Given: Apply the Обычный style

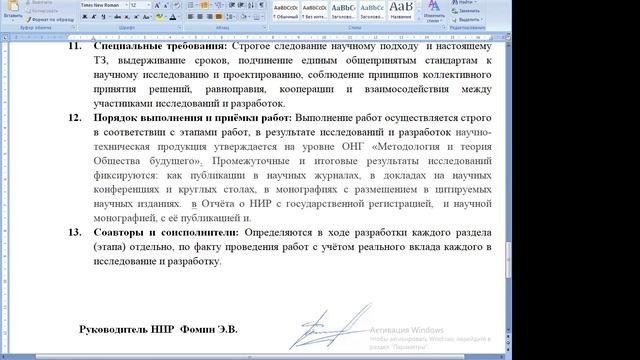Looking at the screenshot, I should click(x=286, y=11).
